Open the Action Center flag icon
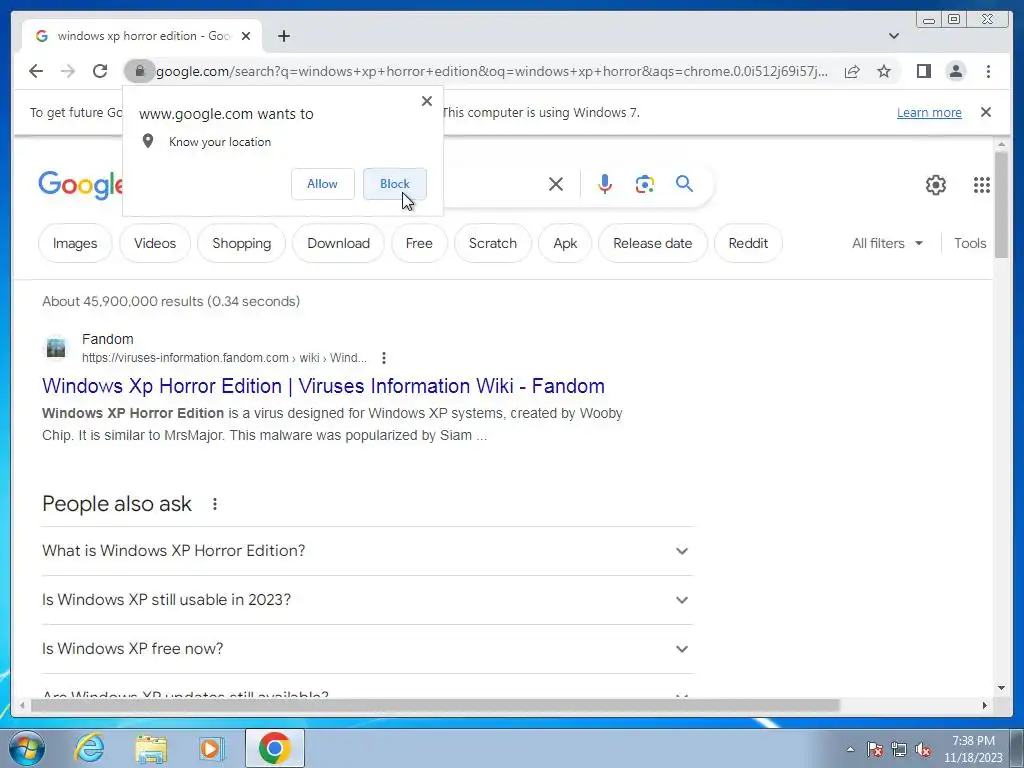 874,749
